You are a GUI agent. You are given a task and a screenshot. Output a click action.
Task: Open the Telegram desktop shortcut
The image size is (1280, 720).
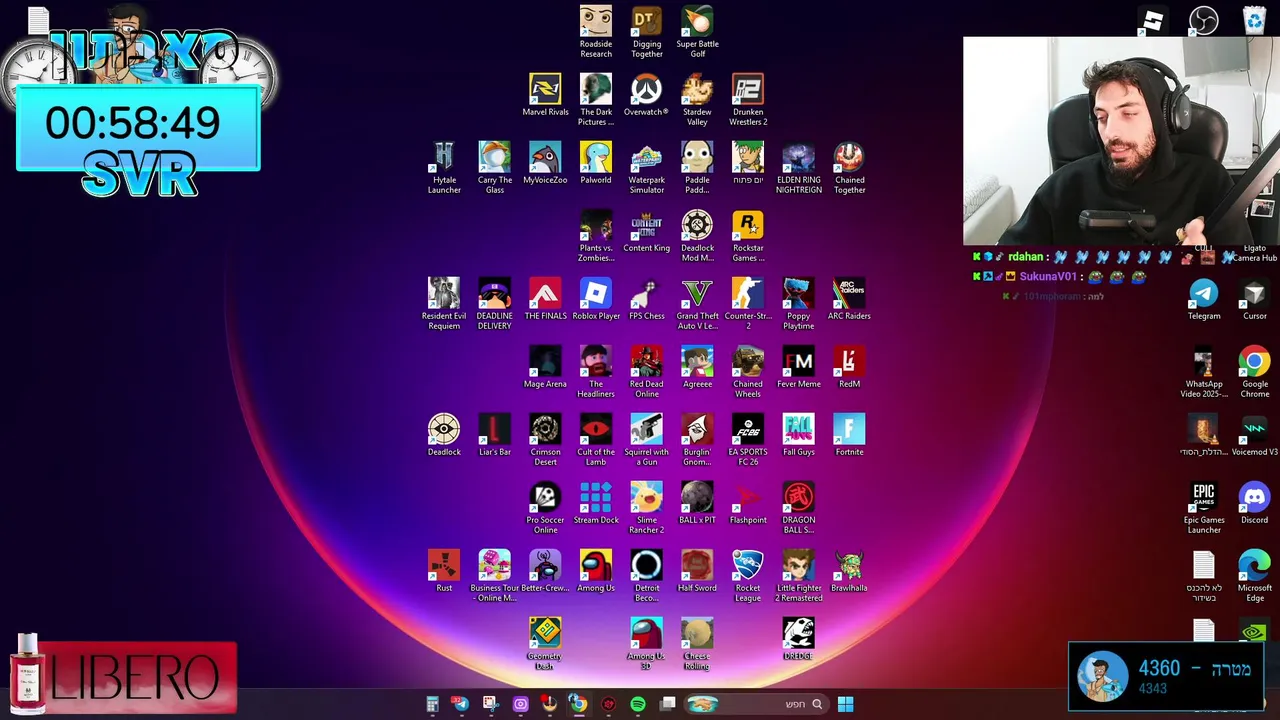tap(1204, 299)
